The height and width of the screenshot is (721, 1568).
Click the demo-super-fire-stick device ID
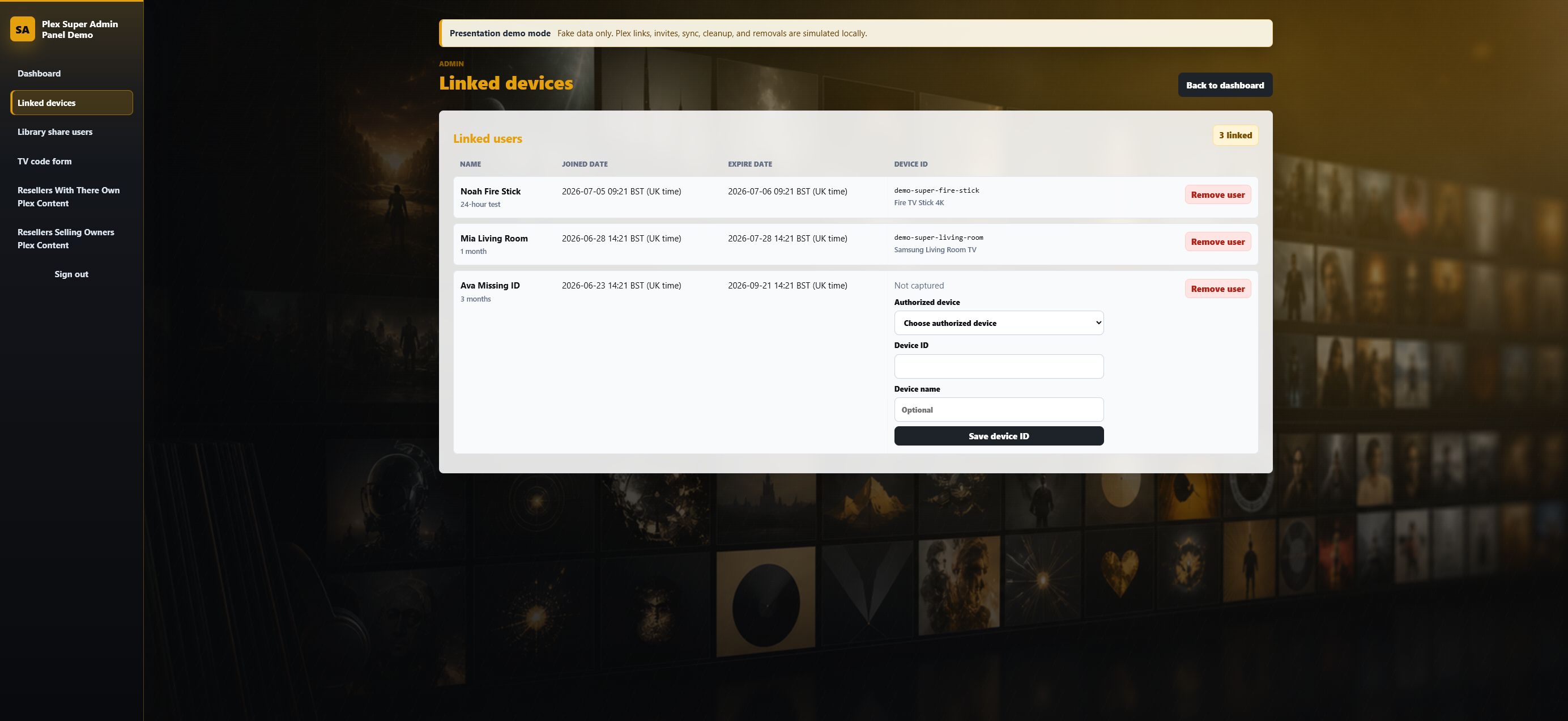936,190
